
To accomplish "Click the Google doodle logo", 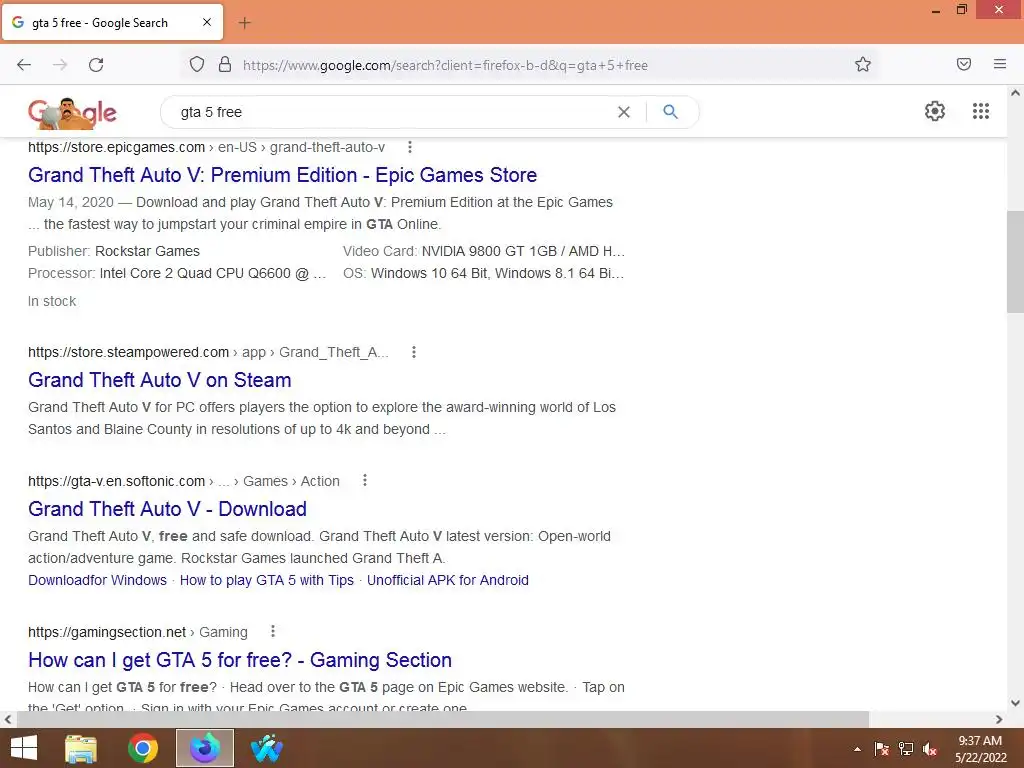I will click(72, 112).
